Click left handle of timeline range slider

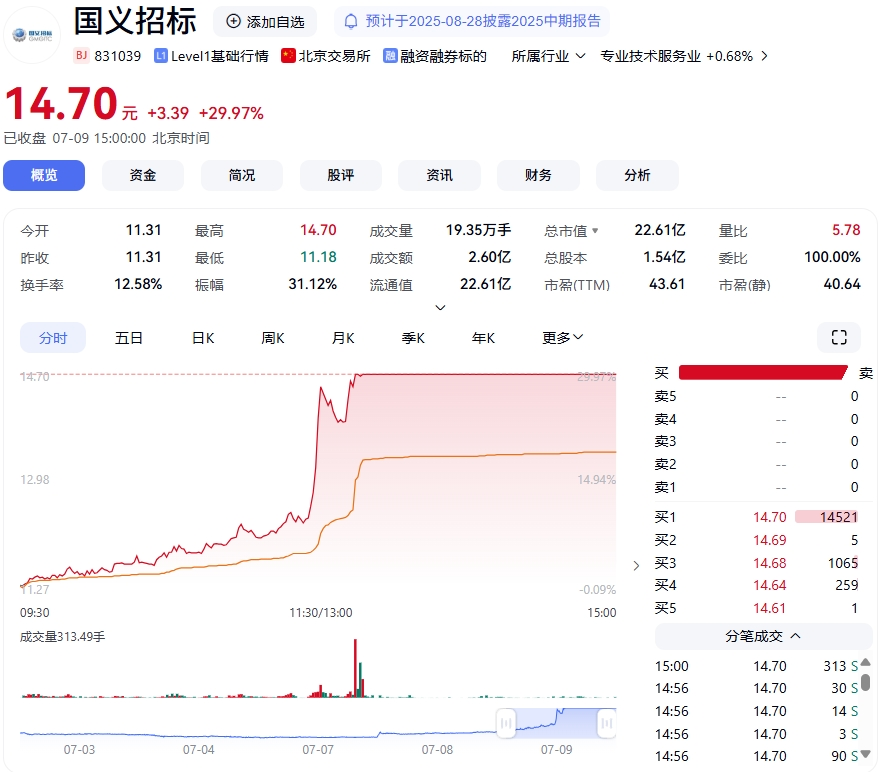coord(506,722)
